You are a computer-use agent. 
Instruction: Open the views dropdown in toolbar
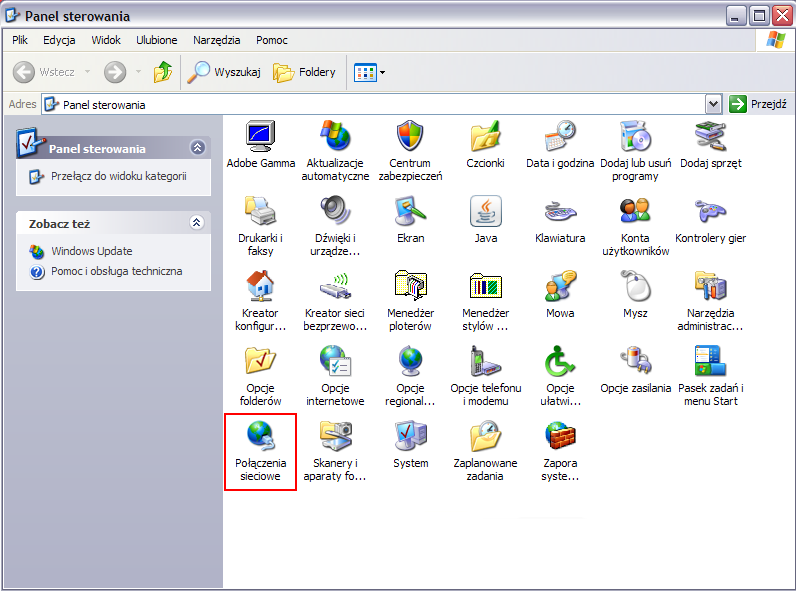tap(369, 72)
